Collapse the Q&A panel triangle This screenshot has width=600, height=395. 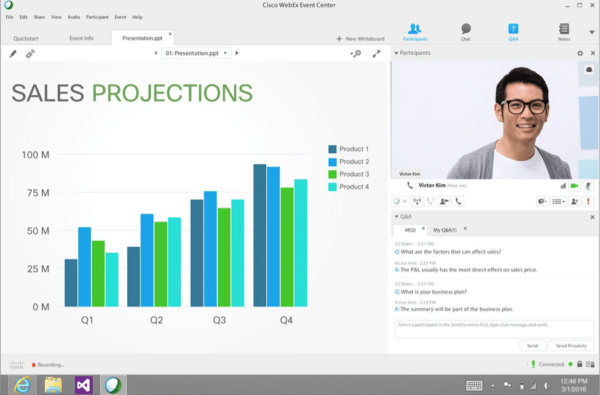tap(396, 216)
